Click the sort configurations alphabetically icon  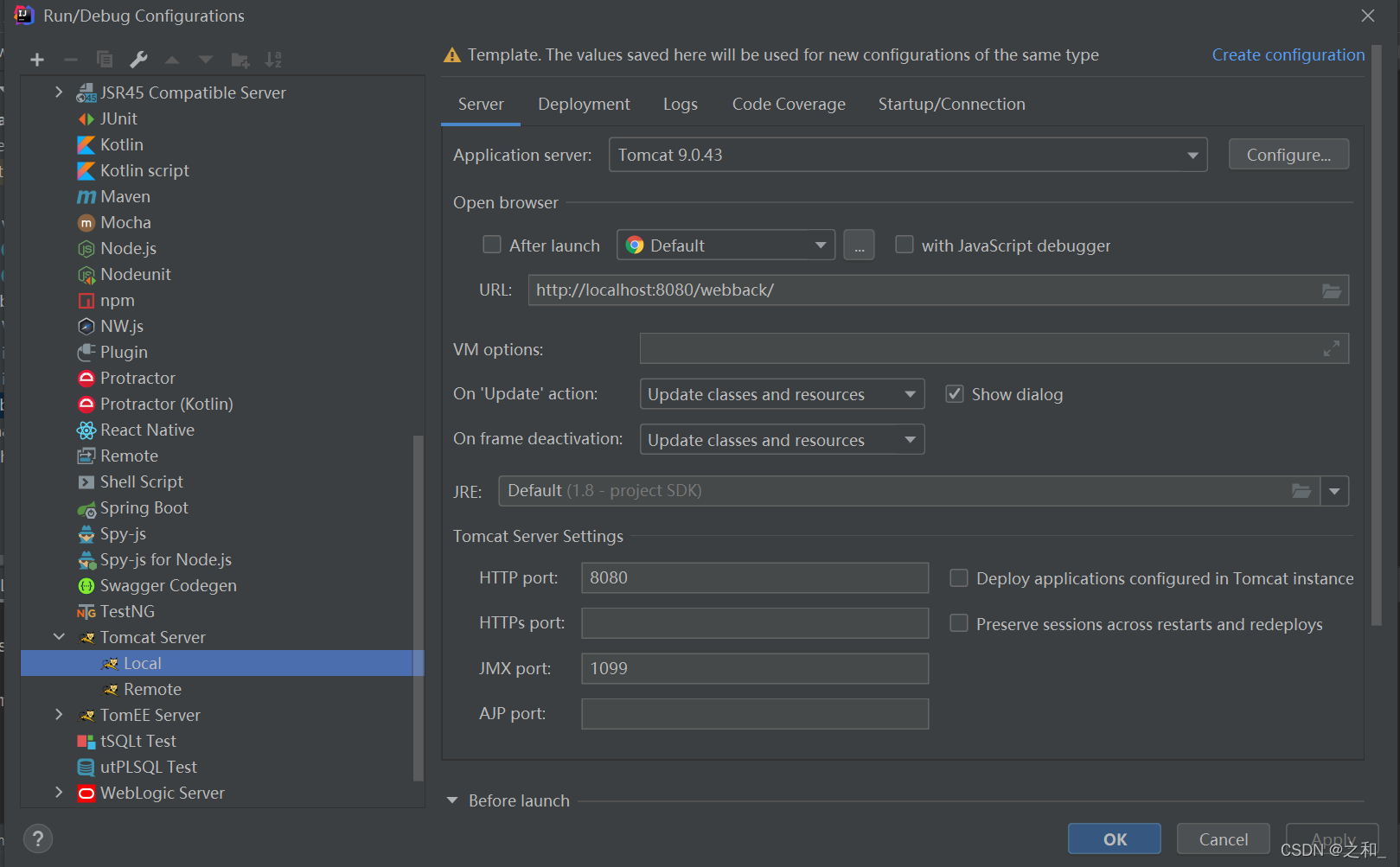coord(273,60)
